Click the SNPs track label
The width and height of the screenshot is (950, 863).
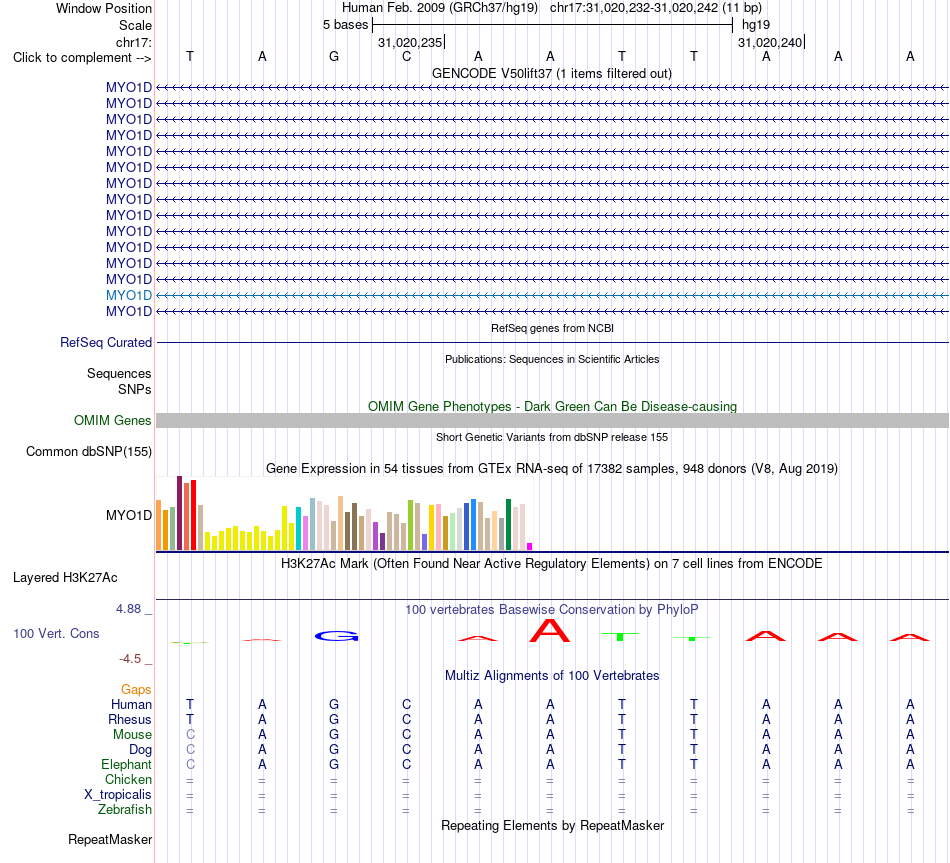pos(135,389)
